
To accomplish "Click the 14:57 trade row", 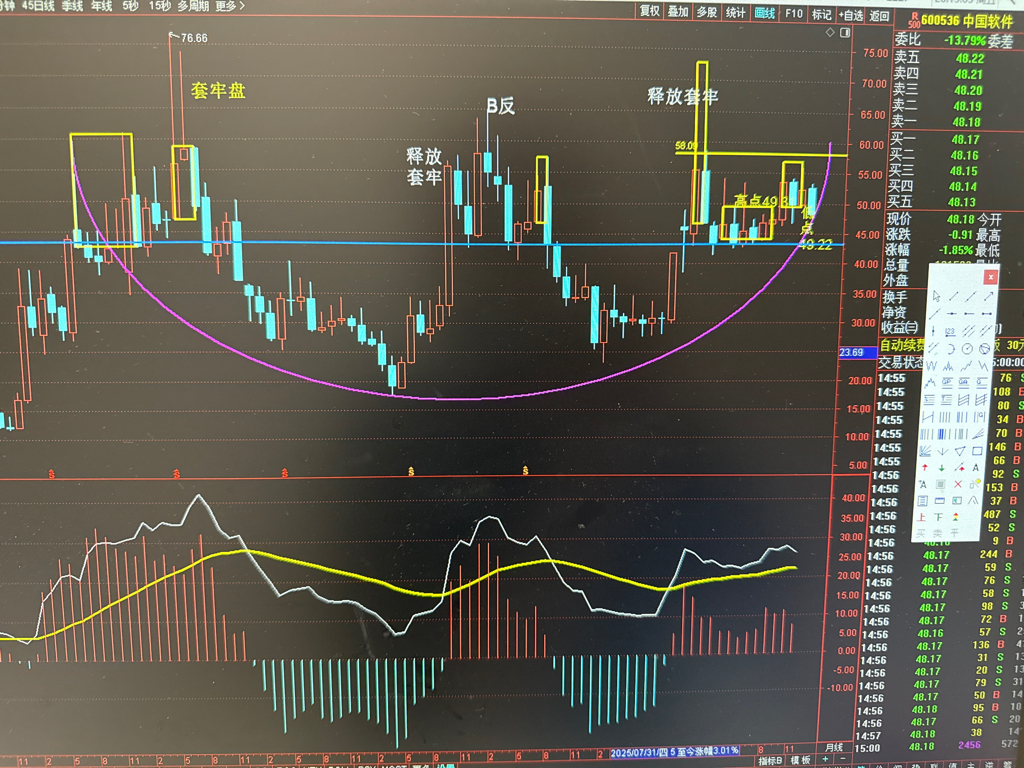I will tap(939, 735).
